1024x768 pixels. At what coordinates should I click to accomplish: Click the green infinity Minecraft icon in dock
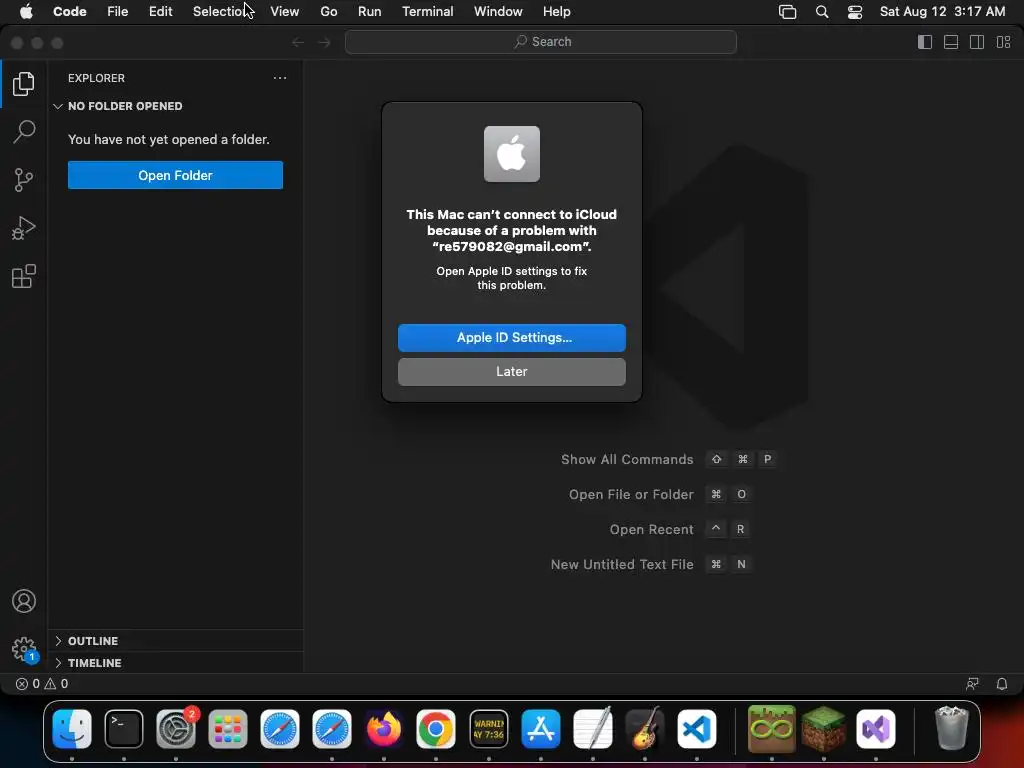(771, 729)
